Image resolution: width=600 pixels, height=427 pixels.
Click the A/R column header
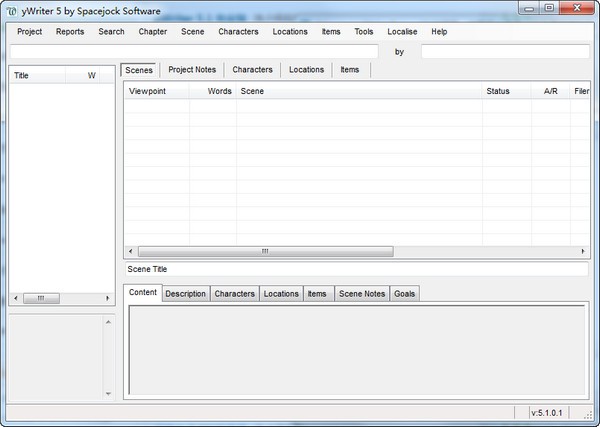pyautogui.click(x=551, y=91)
